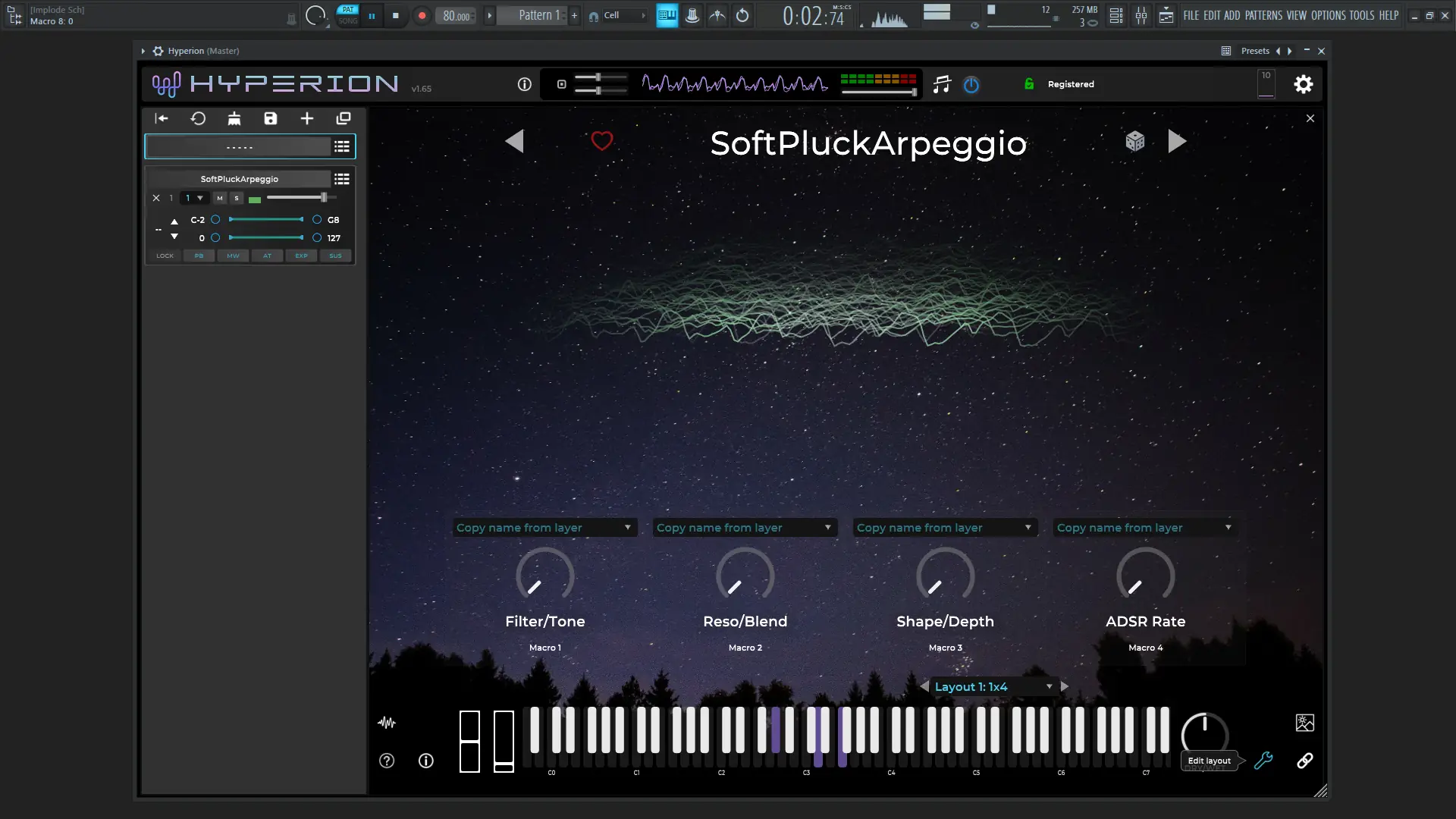
Task: Click the add layer plus icon
Action: tap(307, 118)
